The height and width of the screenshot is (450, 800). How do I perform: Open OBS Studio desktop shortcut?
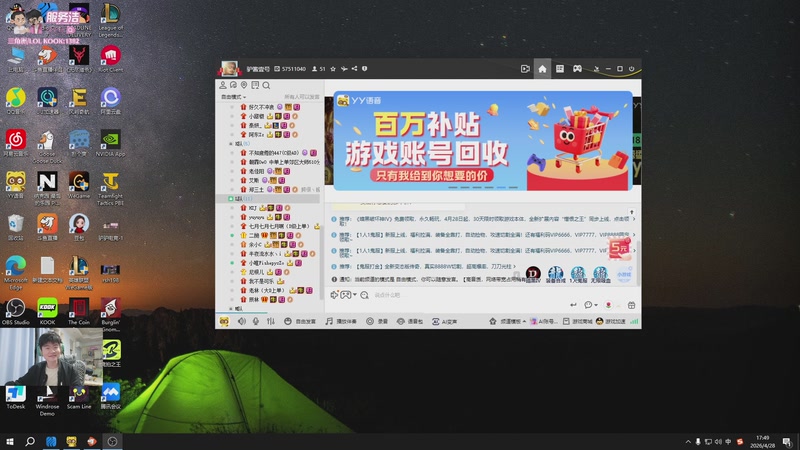click(x=15, y=311)
